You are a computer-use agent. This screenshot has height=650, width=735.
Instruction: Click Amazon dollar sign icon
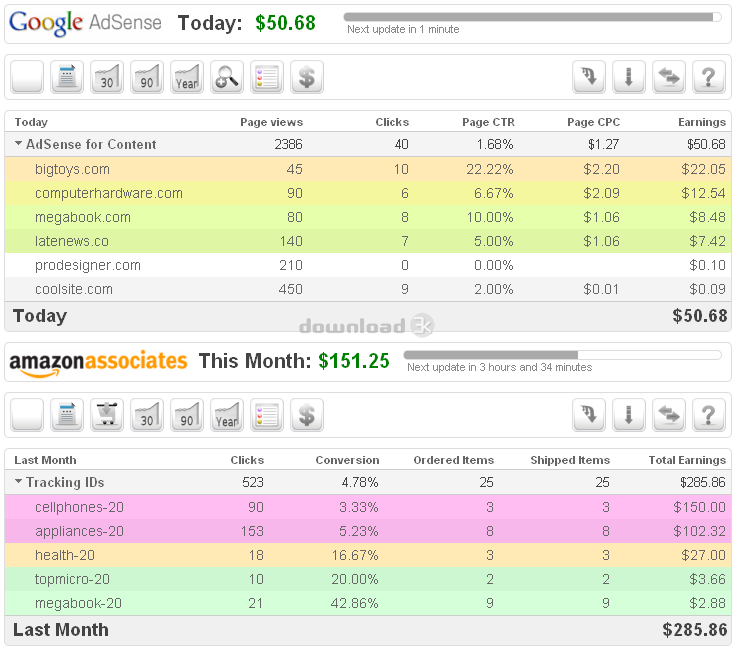click(x=307, y=415)
